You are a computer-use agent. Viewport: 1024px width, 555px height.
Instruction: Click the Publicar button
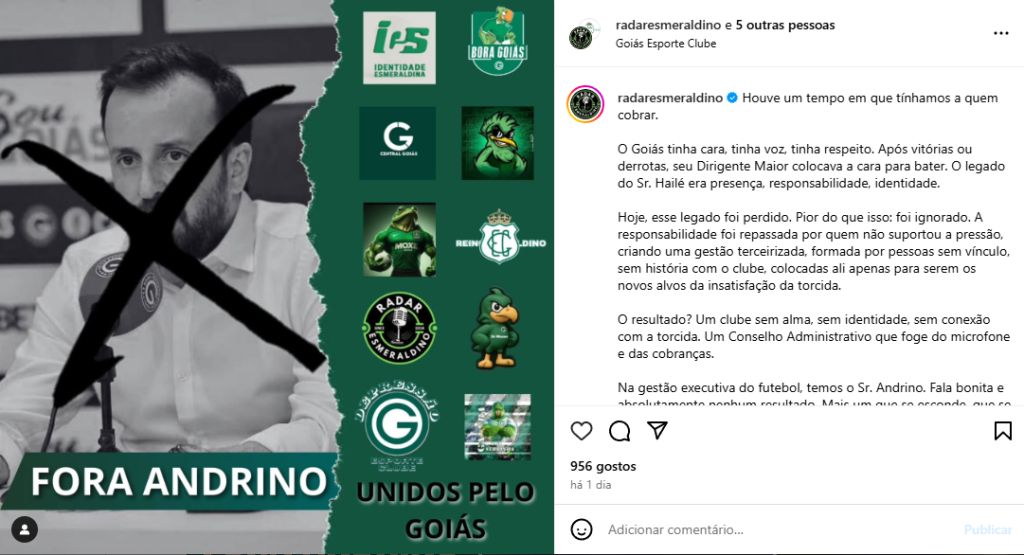(x=987, y=530)
